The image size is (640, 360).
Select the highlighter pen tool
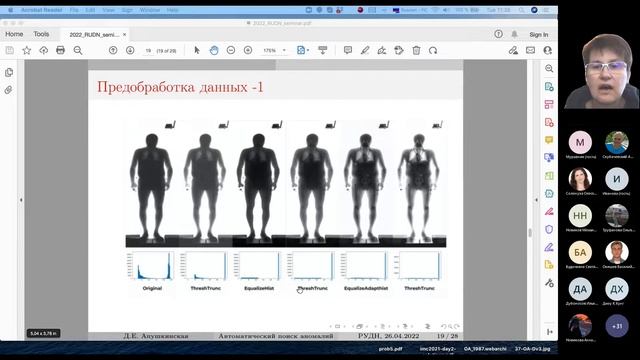click(365, 50)
